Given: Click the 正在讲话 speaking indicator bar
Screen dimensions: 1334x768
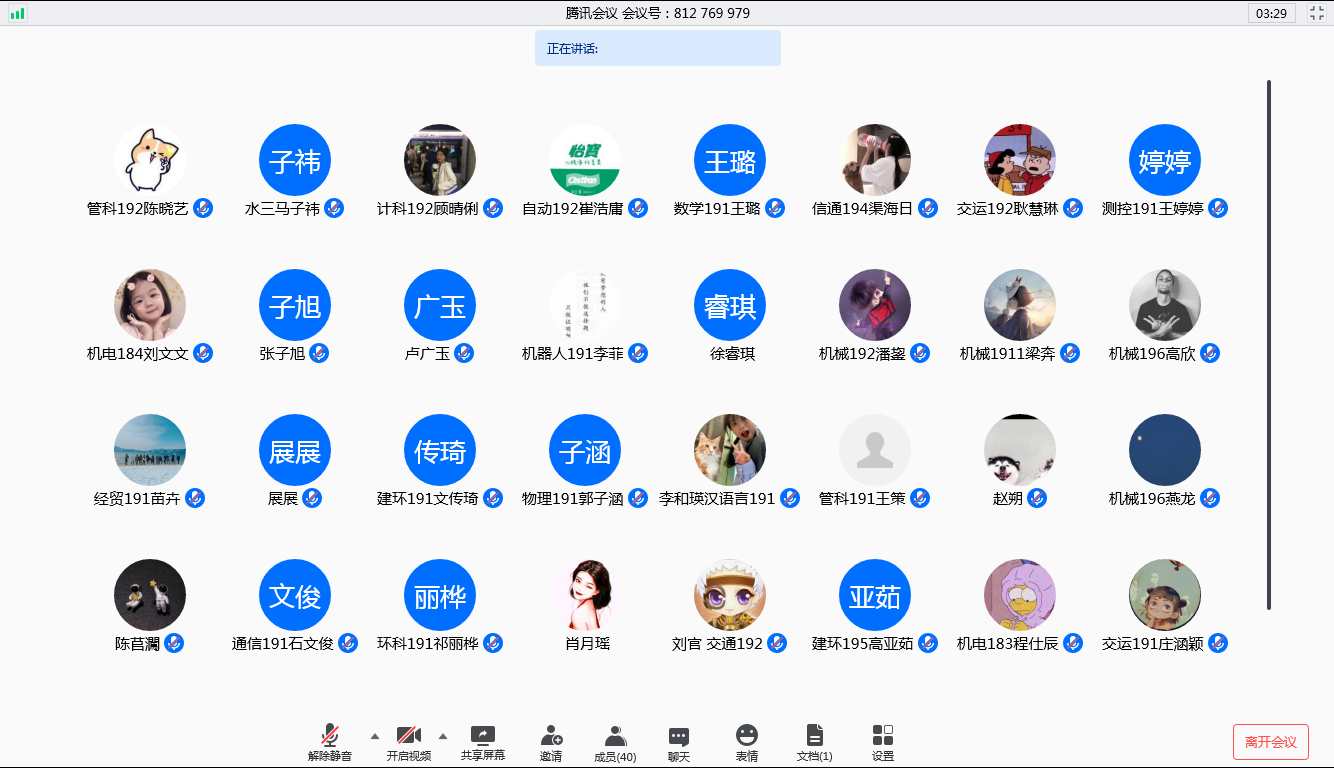Looking at the screenshot, I should coord(657,48).
